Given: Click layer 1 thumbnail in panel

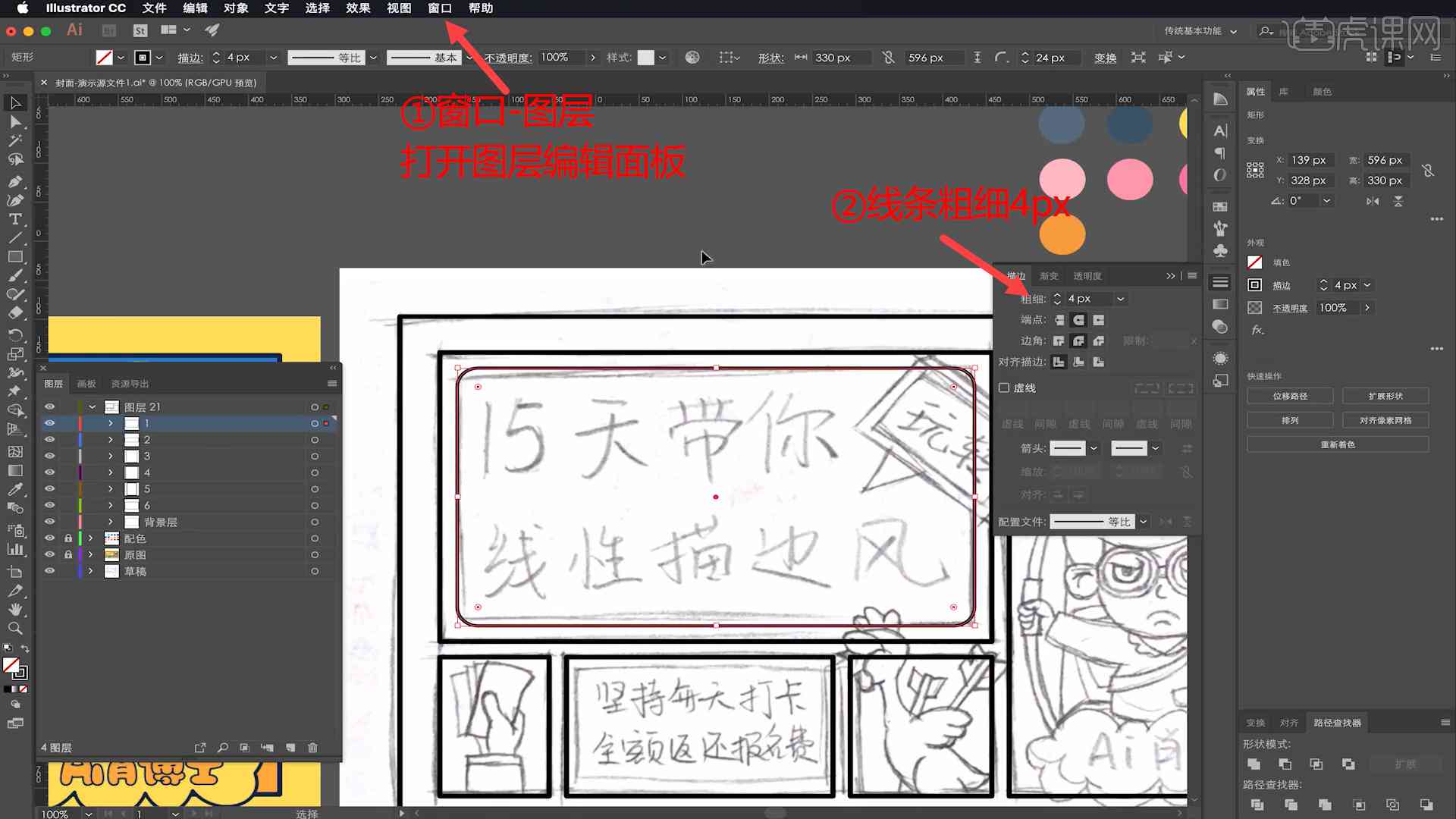Looking at the screenshot, I should click(131, 423).
